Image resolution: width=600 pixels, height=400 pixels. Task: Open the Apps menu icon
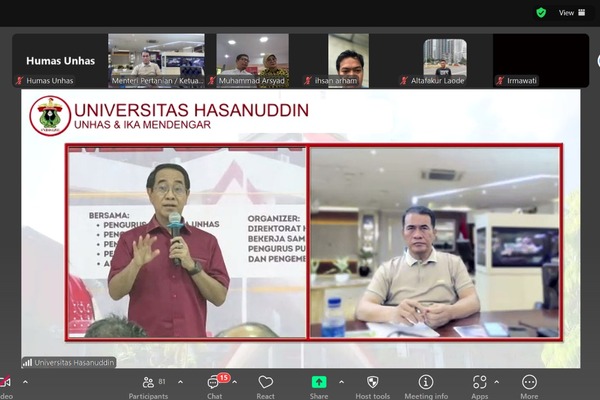tap(479, 382)
